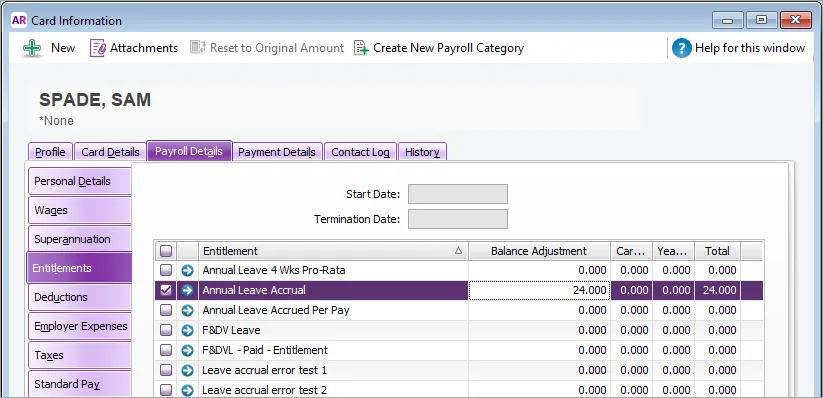The width and height of the screenshot is (823, 398).
Task: Switch to the Profile tab
Action: (x=50, y=152)
